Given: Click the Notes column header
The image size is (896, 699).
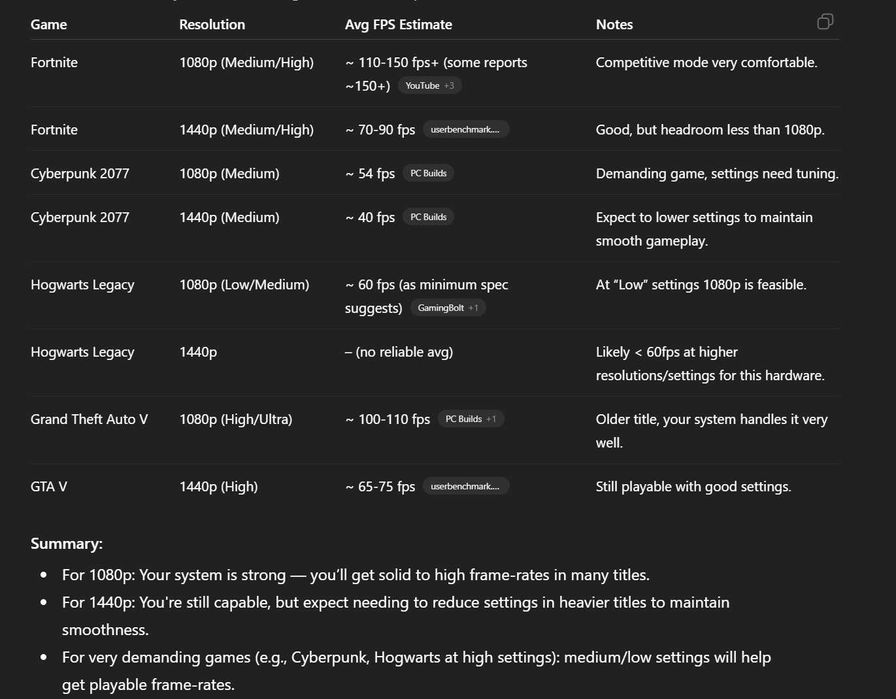Looking at the screenshot, I should [x=616, y=24].
